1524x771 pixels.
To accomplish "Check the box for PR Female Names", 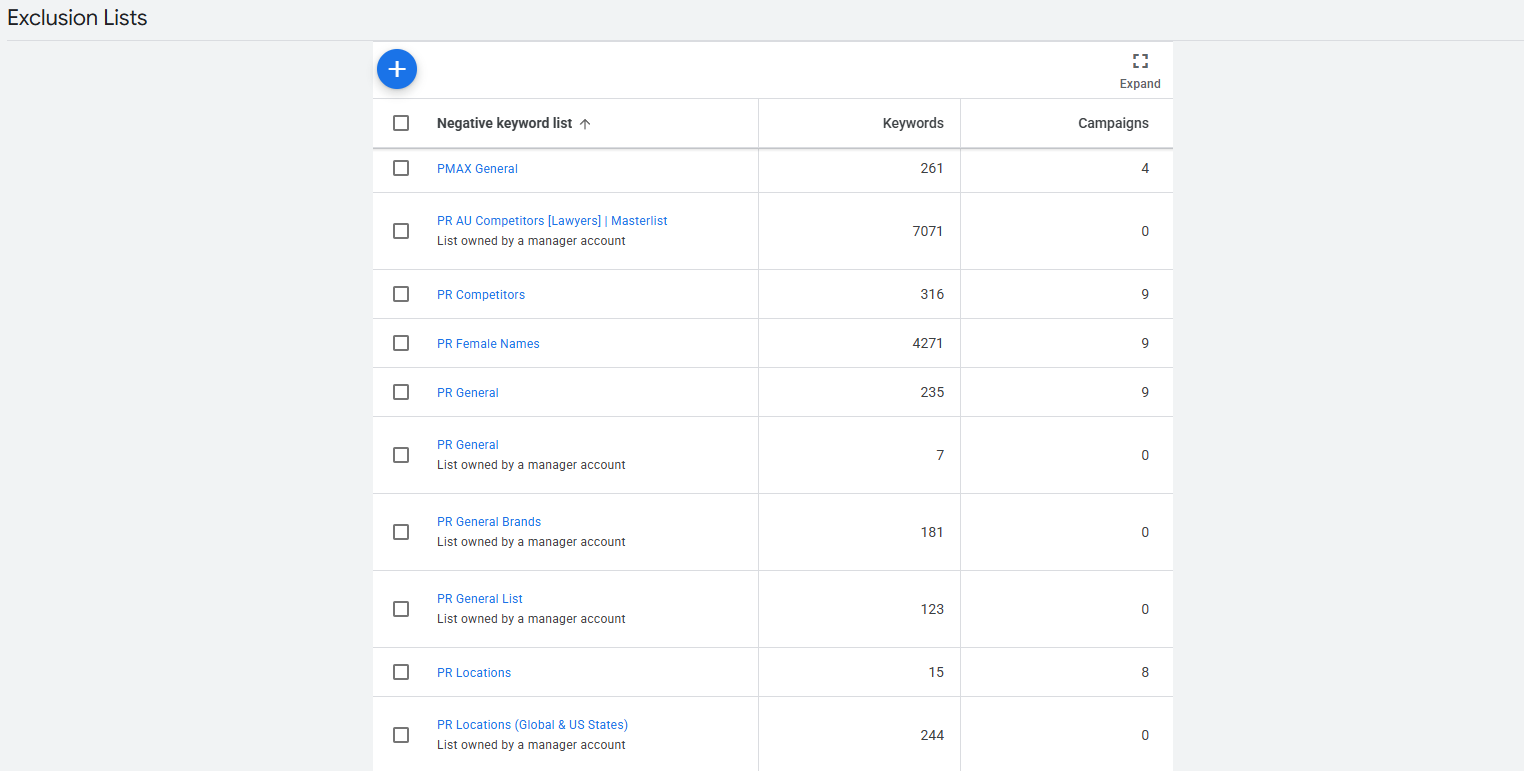I will point(401,343).
